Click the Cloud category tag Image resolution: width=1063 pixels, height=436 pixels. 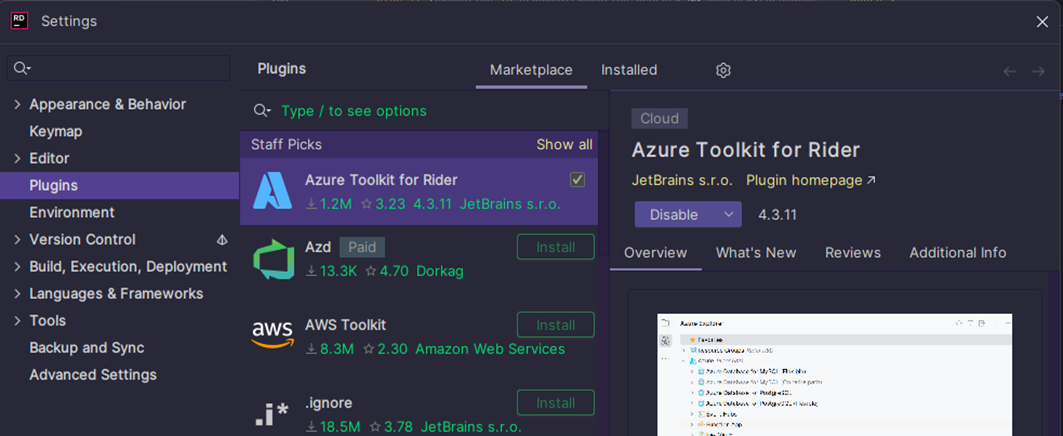tap(660, 119)
